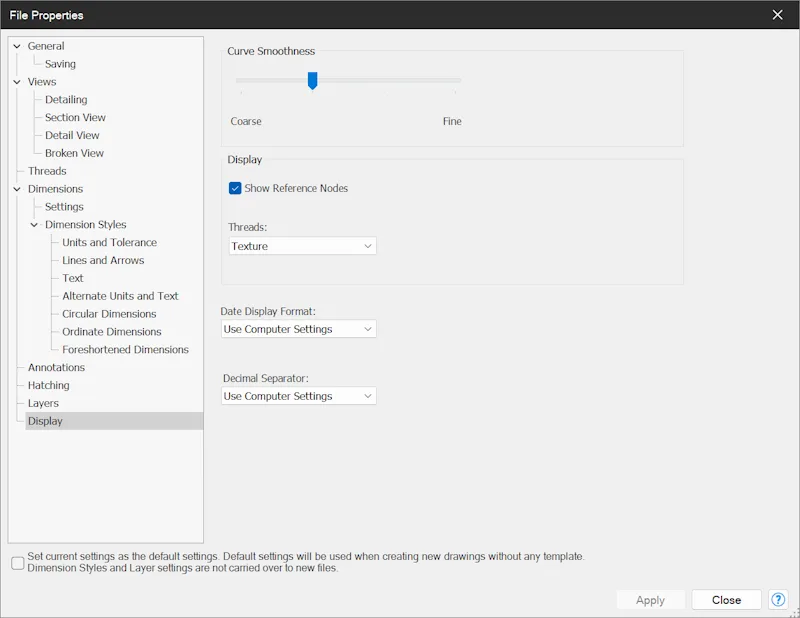
Task: Open Settings under Dimensions
Action: 64,207
